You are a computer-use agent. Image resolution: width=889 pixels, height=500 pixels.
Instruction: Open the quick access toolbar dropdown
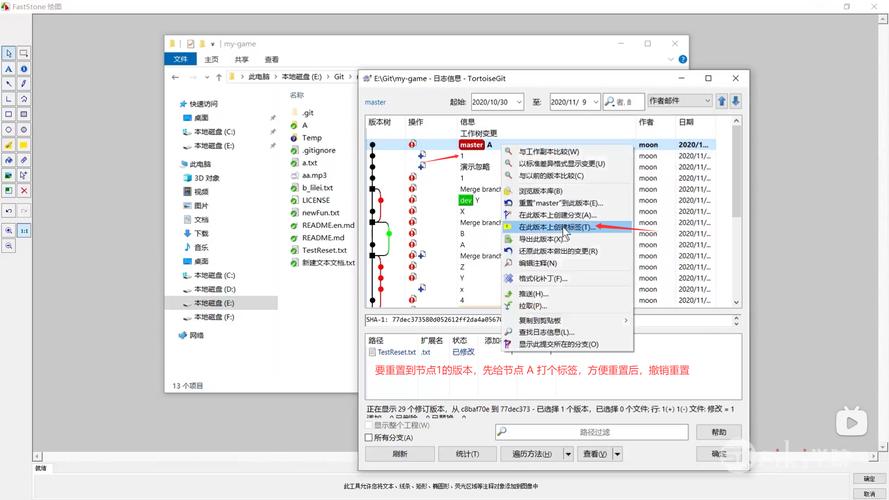click(x=213, y=44)
